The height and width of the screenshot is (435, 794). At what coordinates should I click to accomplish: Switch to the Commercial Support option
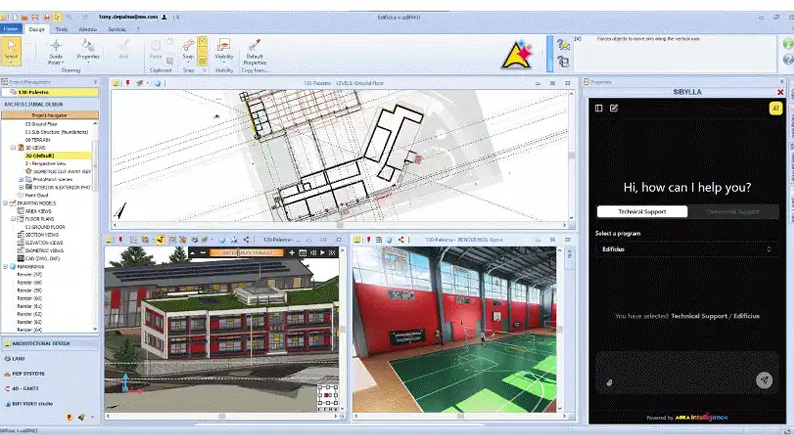[x=731, y=212]
